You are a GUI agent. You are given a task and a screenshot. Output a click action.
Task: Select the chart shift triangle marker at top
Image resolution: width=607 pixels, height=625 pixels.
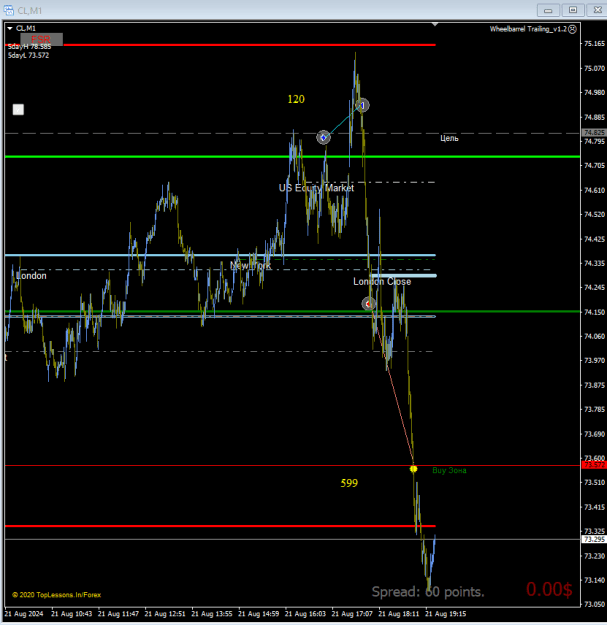435,25
